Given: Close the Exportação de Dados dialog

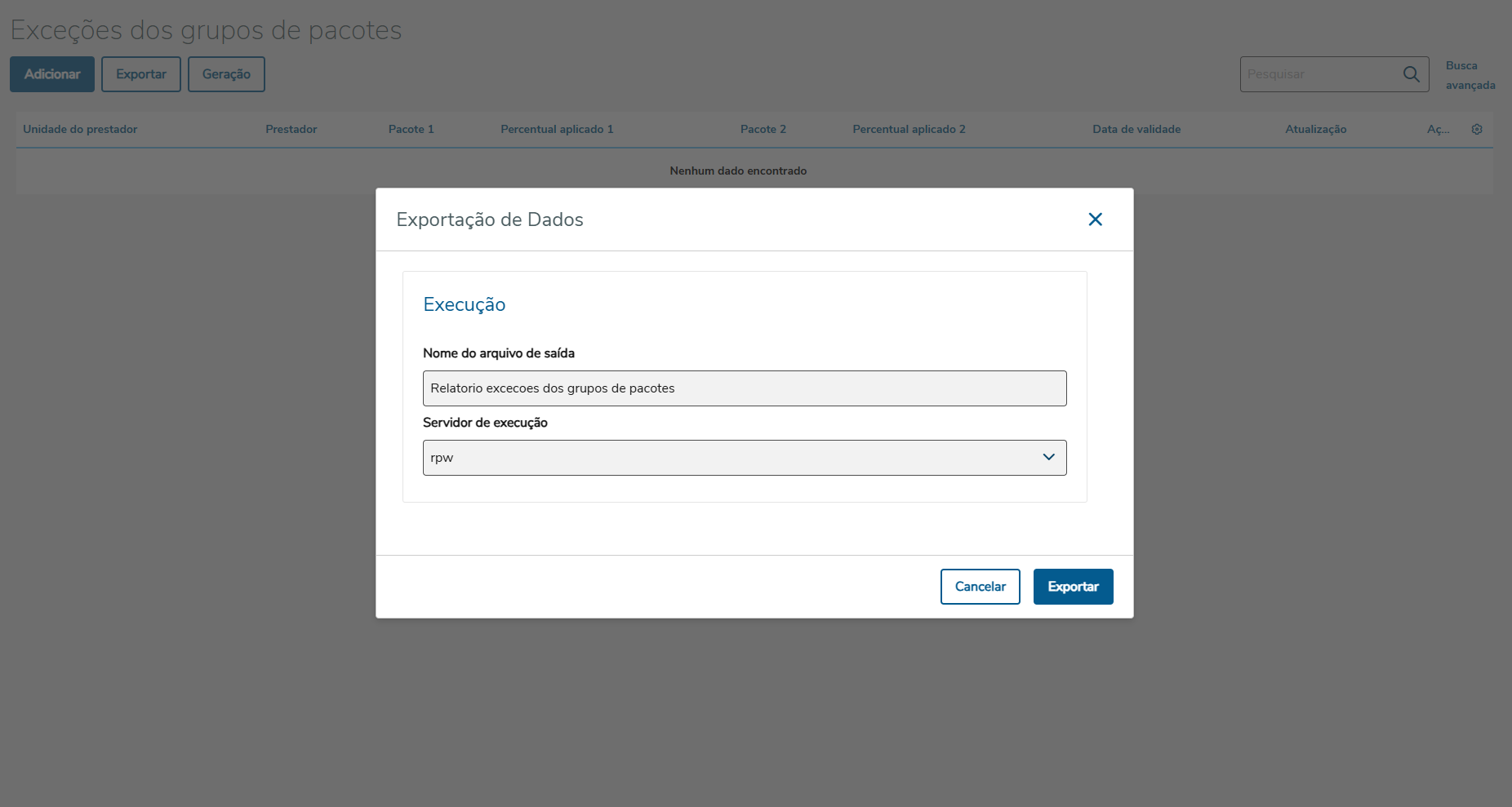Looking at the screenshot, I should pos(1095,219).
